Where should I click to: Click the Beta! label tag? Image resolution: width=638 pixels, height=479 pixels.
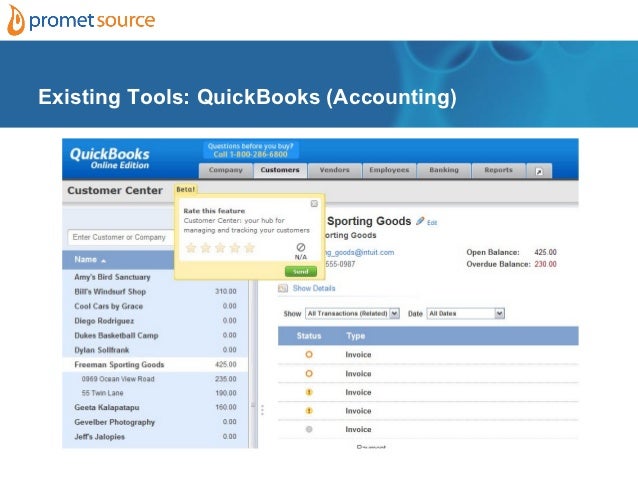coord(186,189)
